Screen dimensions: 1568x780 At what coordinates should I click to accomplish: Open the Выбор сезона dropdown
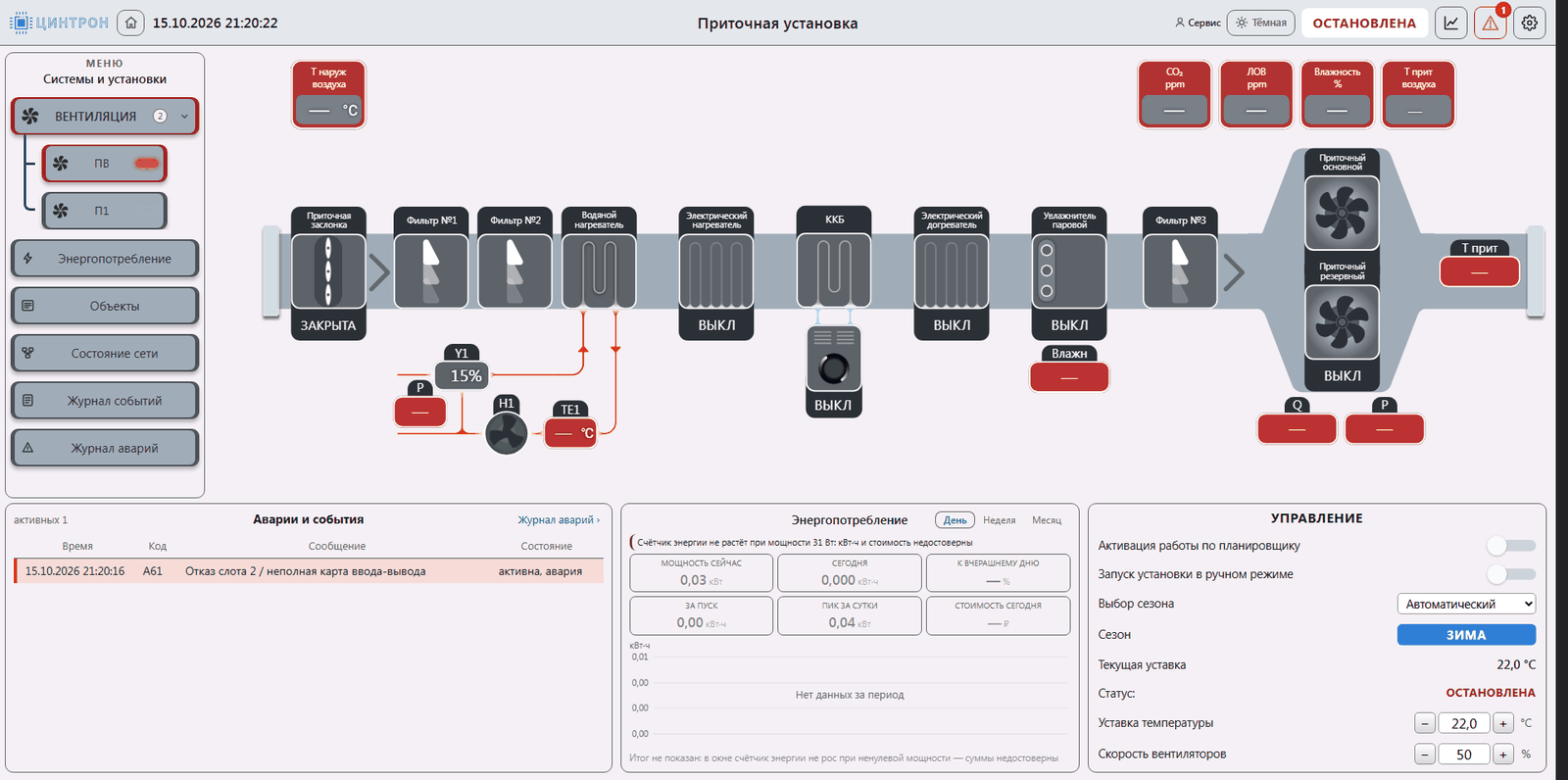1466,604
